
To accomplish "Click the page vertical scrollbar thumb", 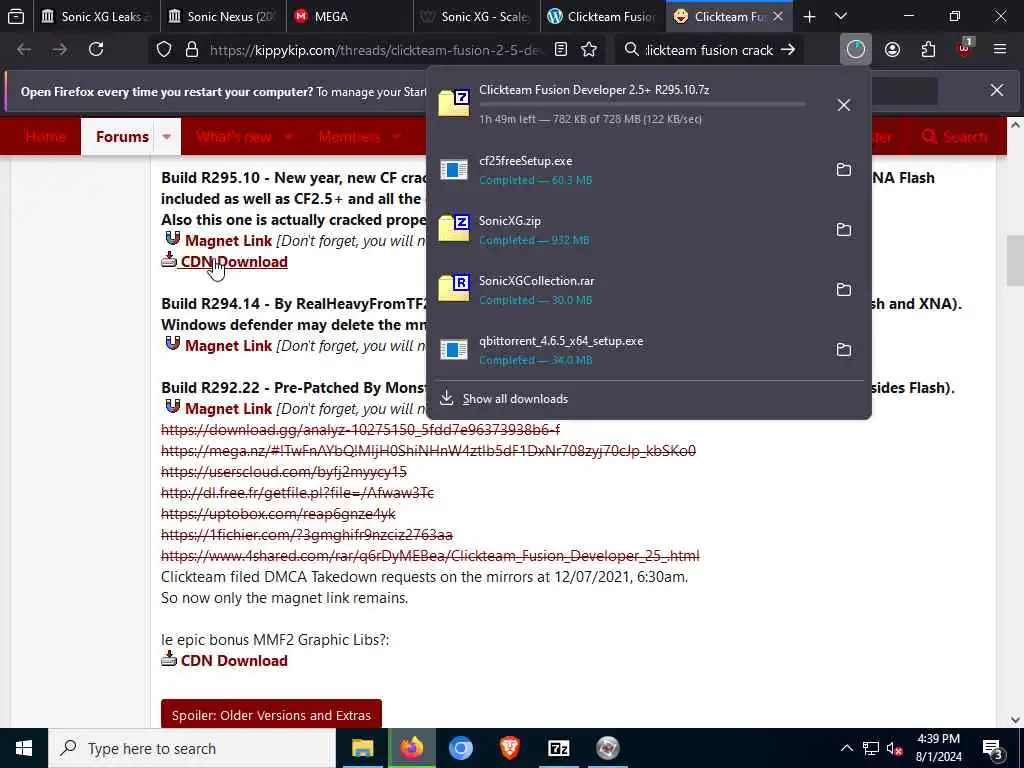I will point(1014,261).
